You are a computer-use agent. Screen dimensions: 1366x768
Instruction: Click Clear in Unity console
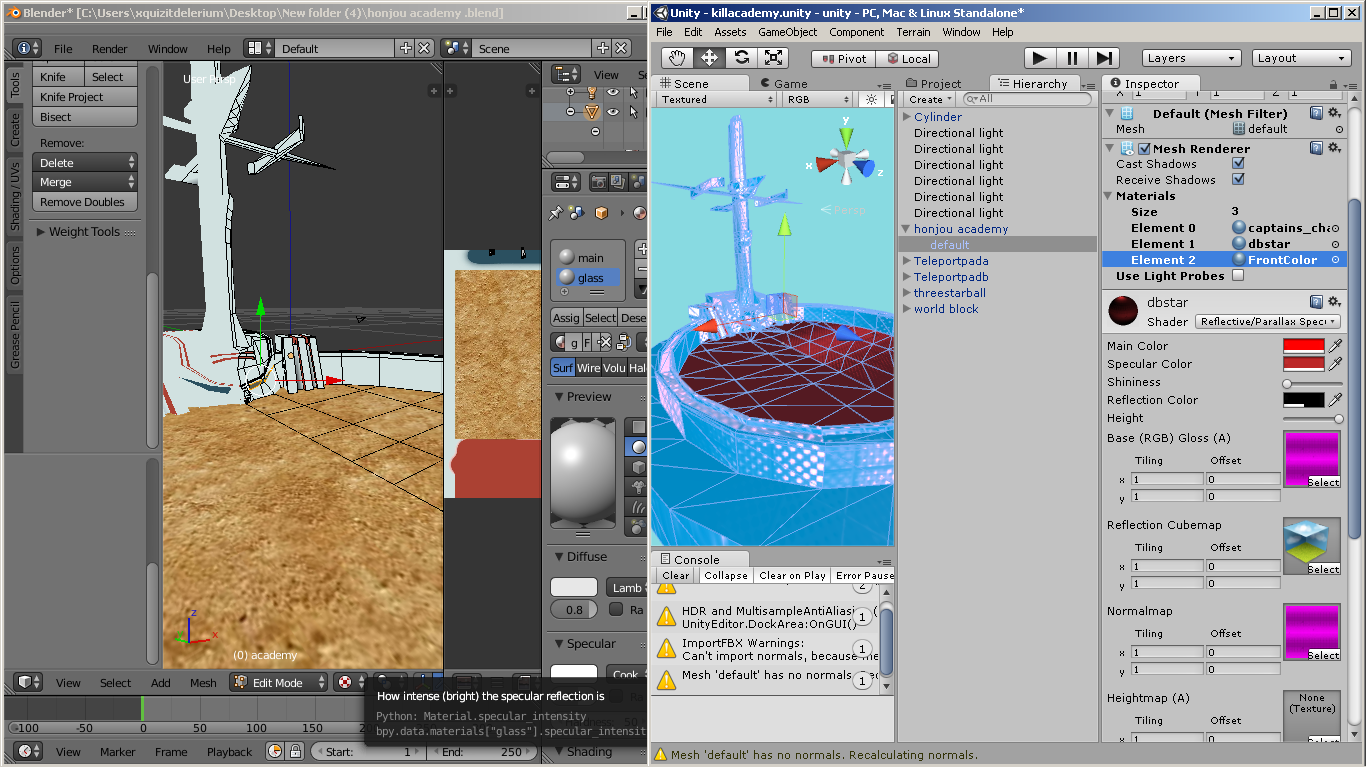[x=675, y=575]
